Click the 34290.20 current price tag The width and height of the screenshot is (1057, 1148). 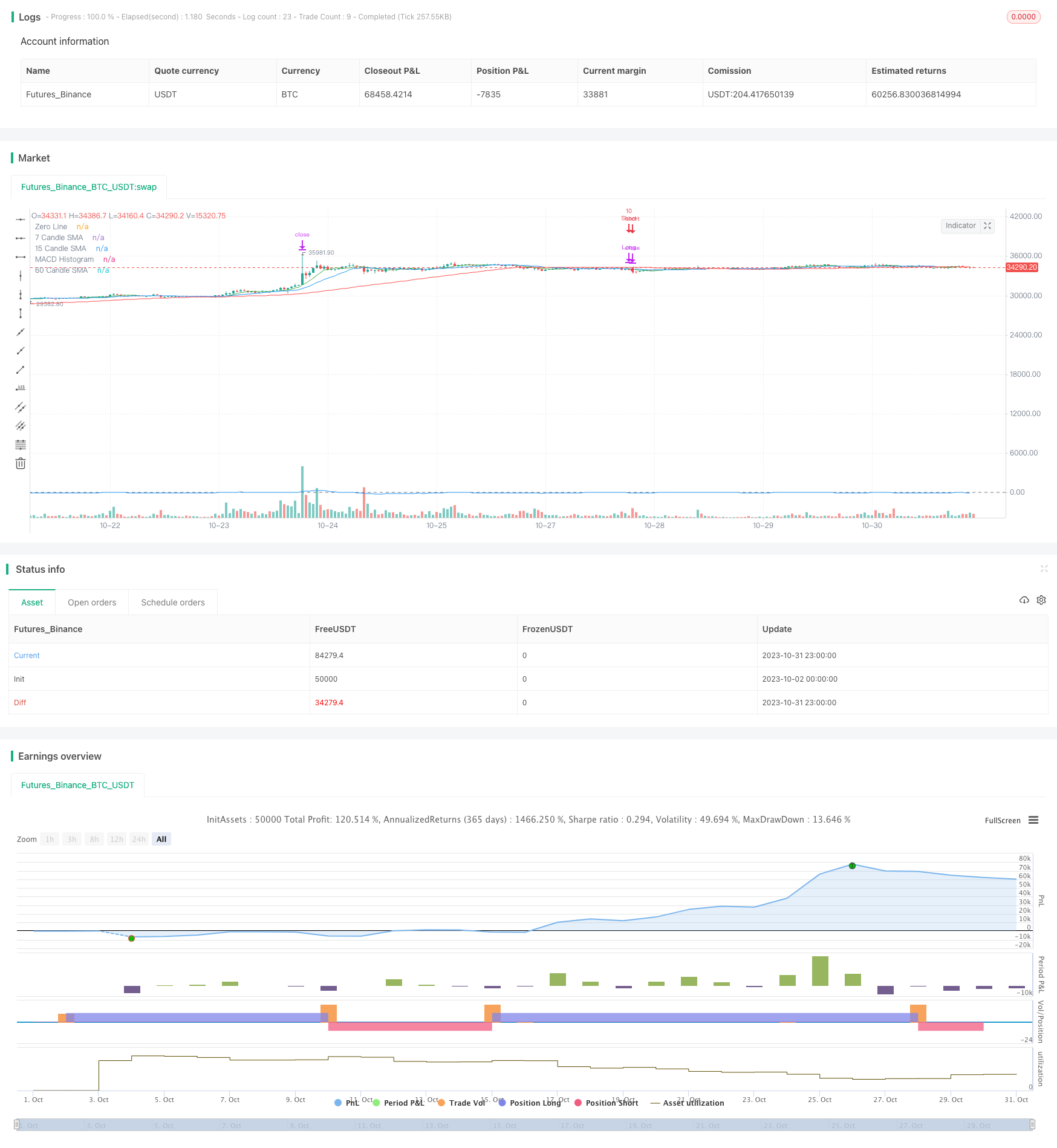[x=1021, y=267]
